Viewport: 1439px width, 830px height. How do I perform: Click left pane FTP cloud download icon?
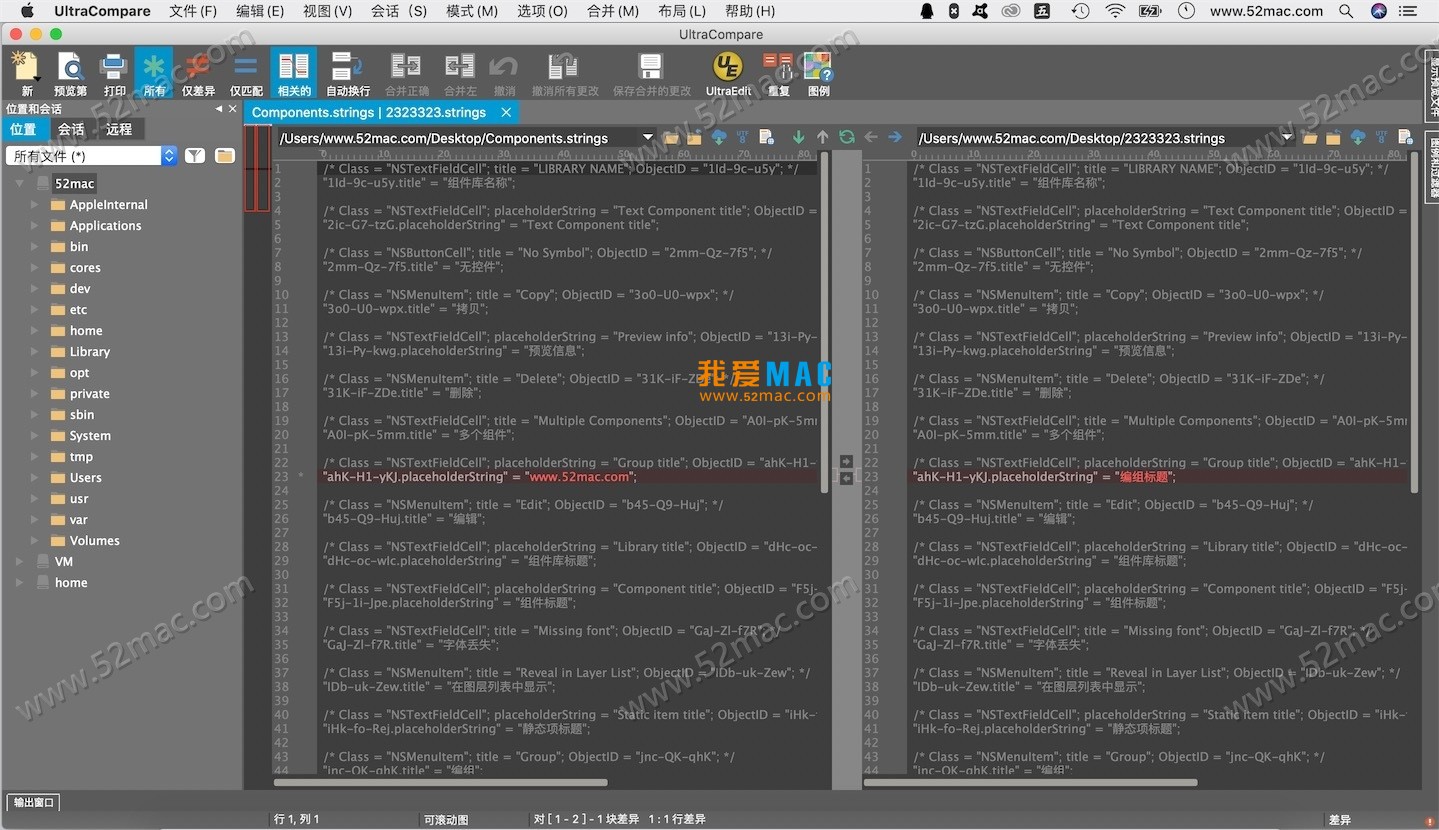(719, 138)
